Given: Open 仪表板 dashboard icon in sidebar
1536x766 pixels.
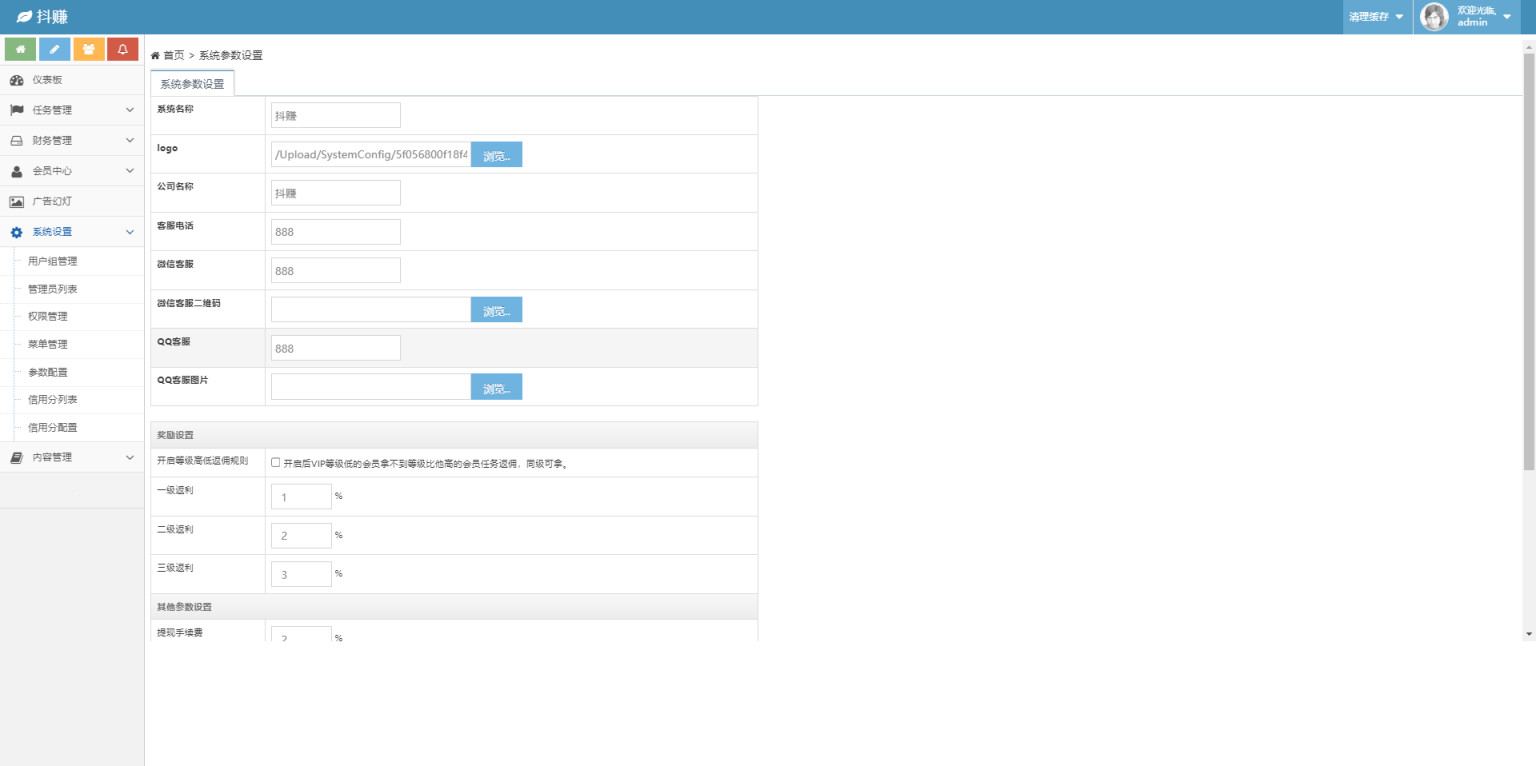Looking at the screenshot, I should (17, 80).
